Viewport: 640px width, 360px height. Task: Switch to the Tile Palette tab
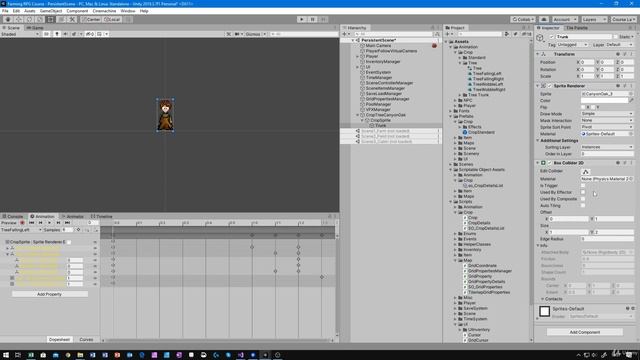pyautogui.click(x=576, y=28)
